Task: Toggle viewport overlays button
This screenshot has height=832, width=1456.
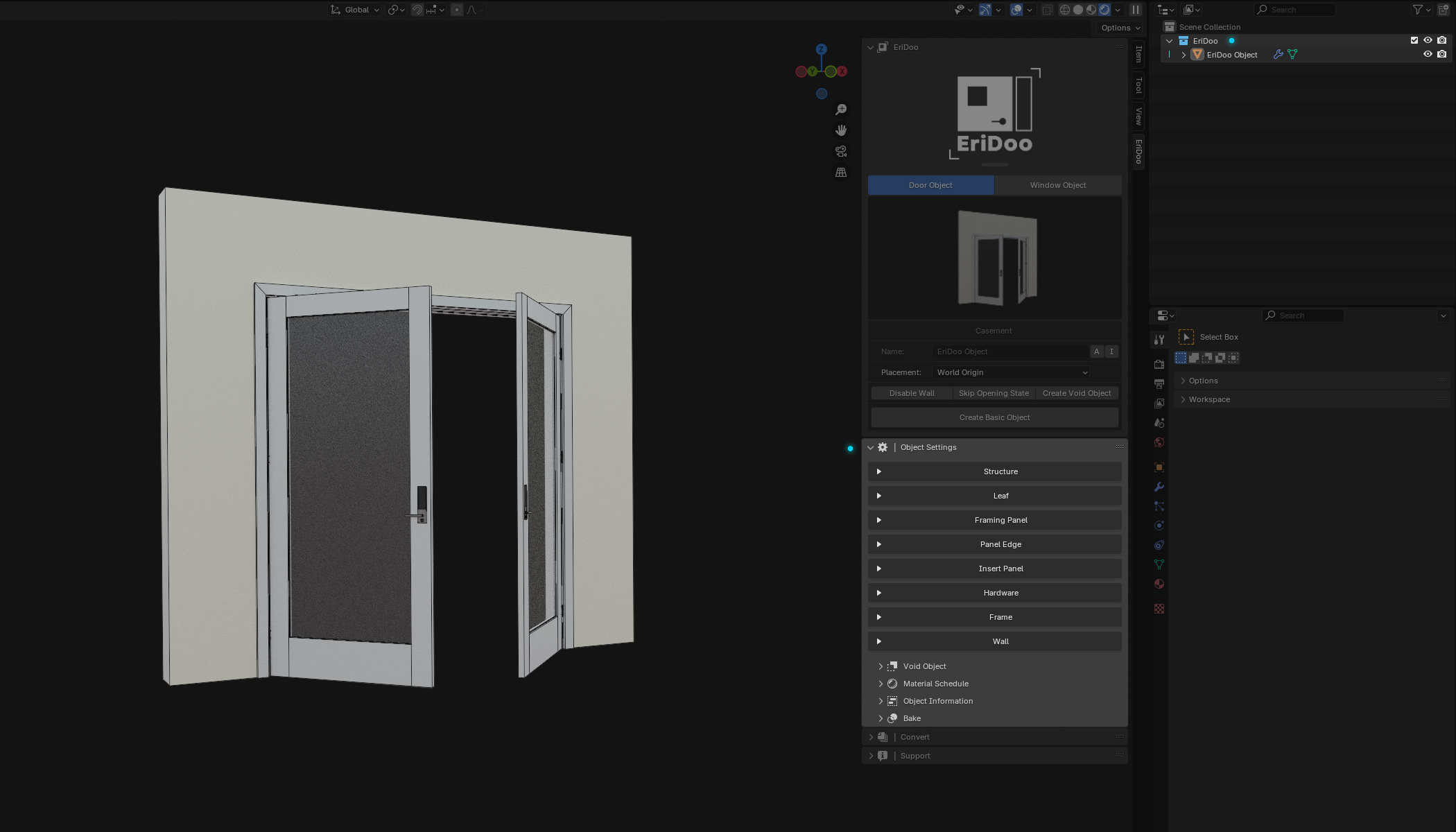Action: click(1016, 10)
